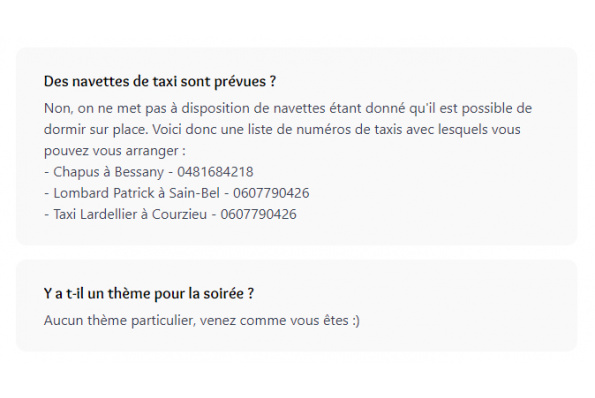This screenshot has width=595, height=398.
Task: Click the word 'Courzieu' in the taxi list
Action: pyautogui.click(x=179, y=214)
